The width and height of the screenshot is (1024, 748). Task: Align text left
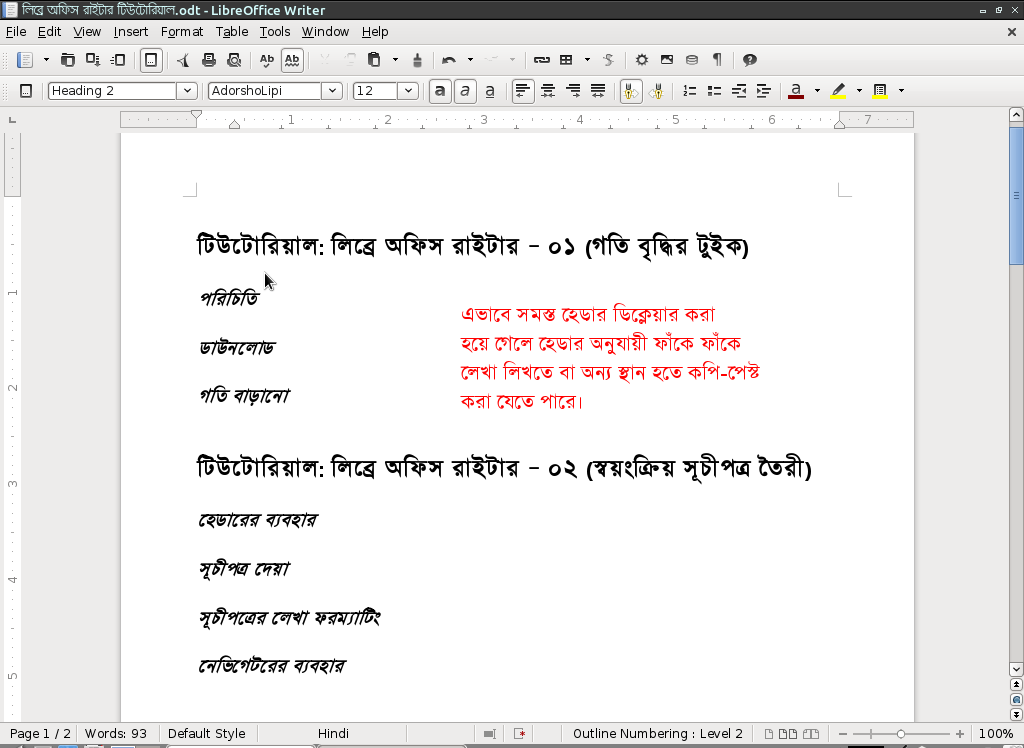pos(522,91)
